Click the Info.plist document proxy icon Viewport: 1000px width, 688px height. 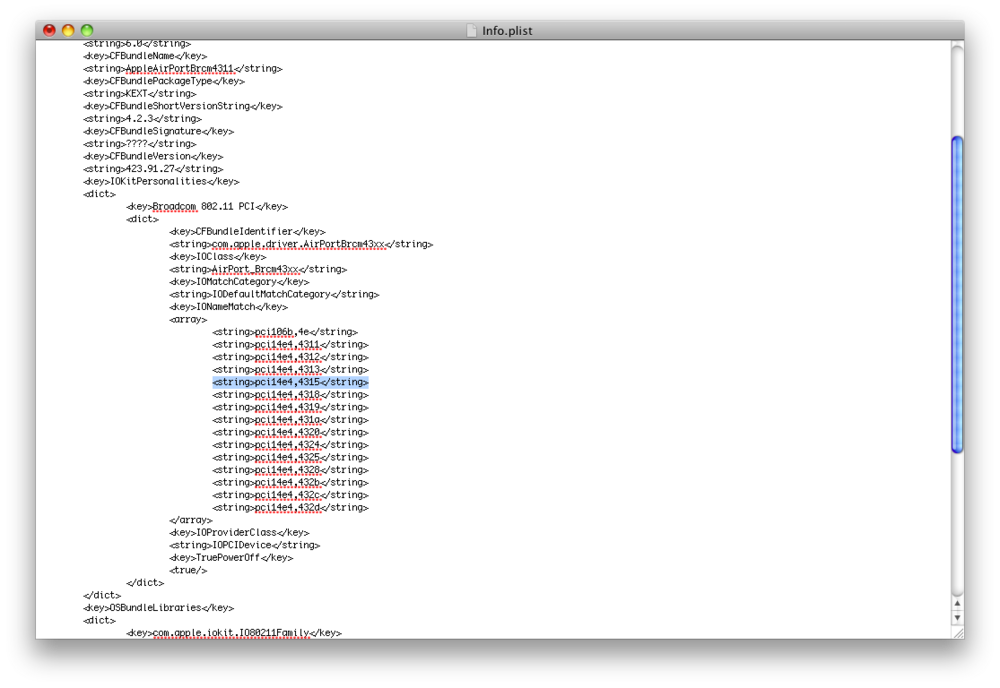pos(472,31)
